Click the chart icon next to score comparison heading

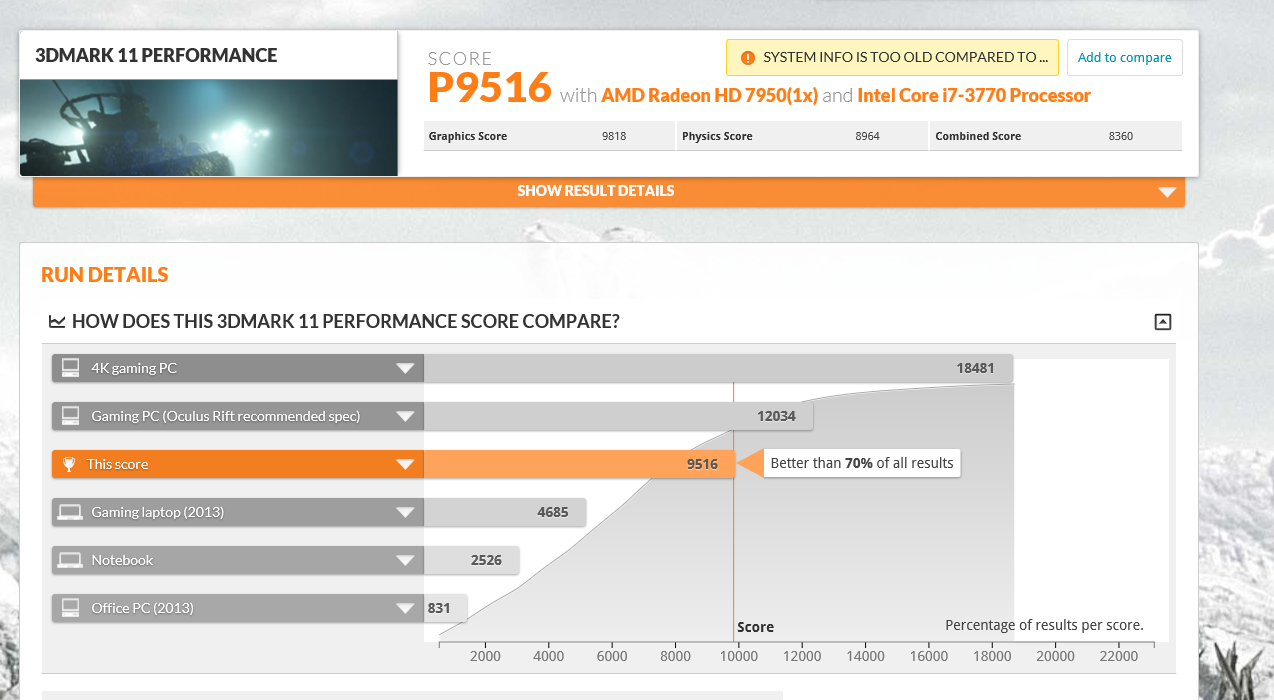click(x=57, y=322)
